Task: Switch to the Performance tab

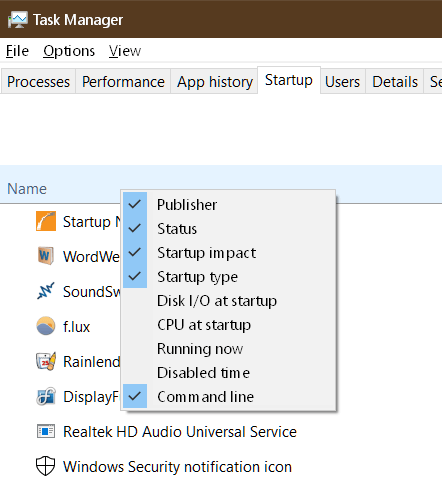Action: point(123,82)
